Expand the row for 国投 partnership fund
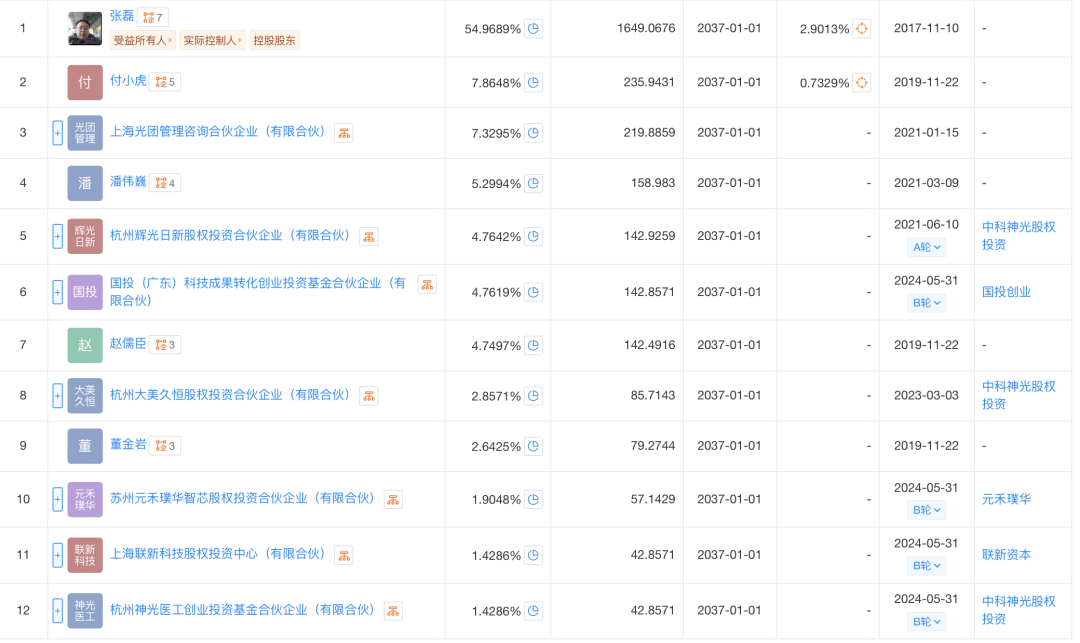The width and height of the screenshot is (1080, 643). (x=57, y=292)
